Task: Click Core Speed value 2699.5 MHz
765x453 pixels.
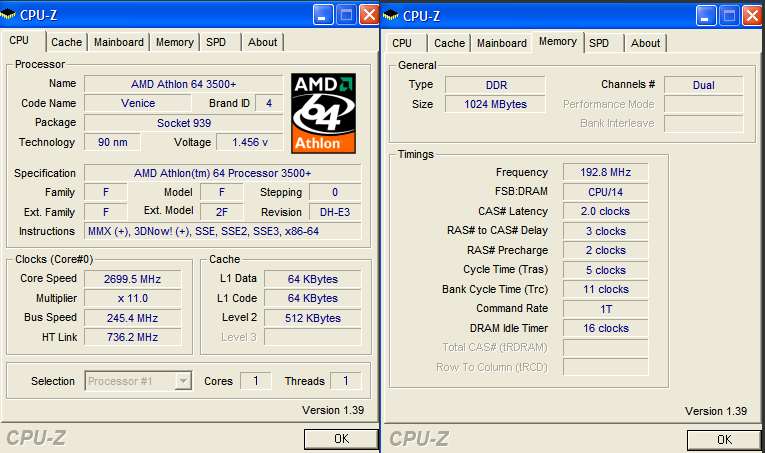Action: point(132,279)
